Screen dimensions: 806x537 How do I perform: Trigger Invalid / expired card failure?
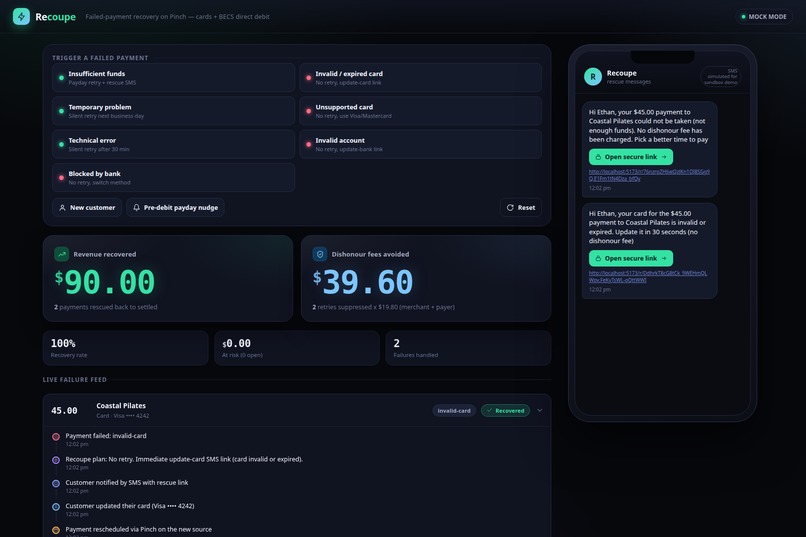420,78
